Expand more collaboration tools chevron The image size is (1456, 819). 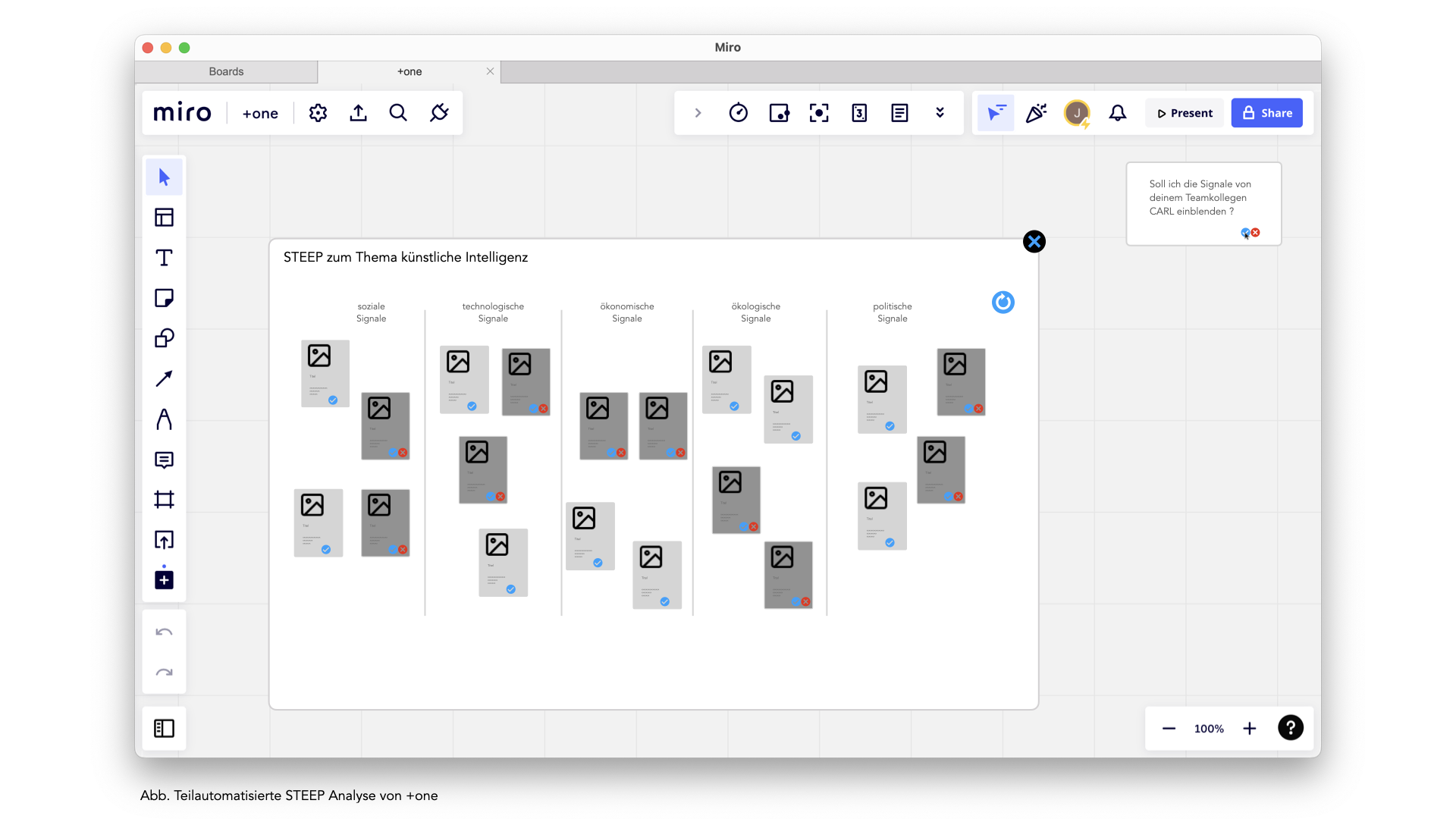(940, 113)
